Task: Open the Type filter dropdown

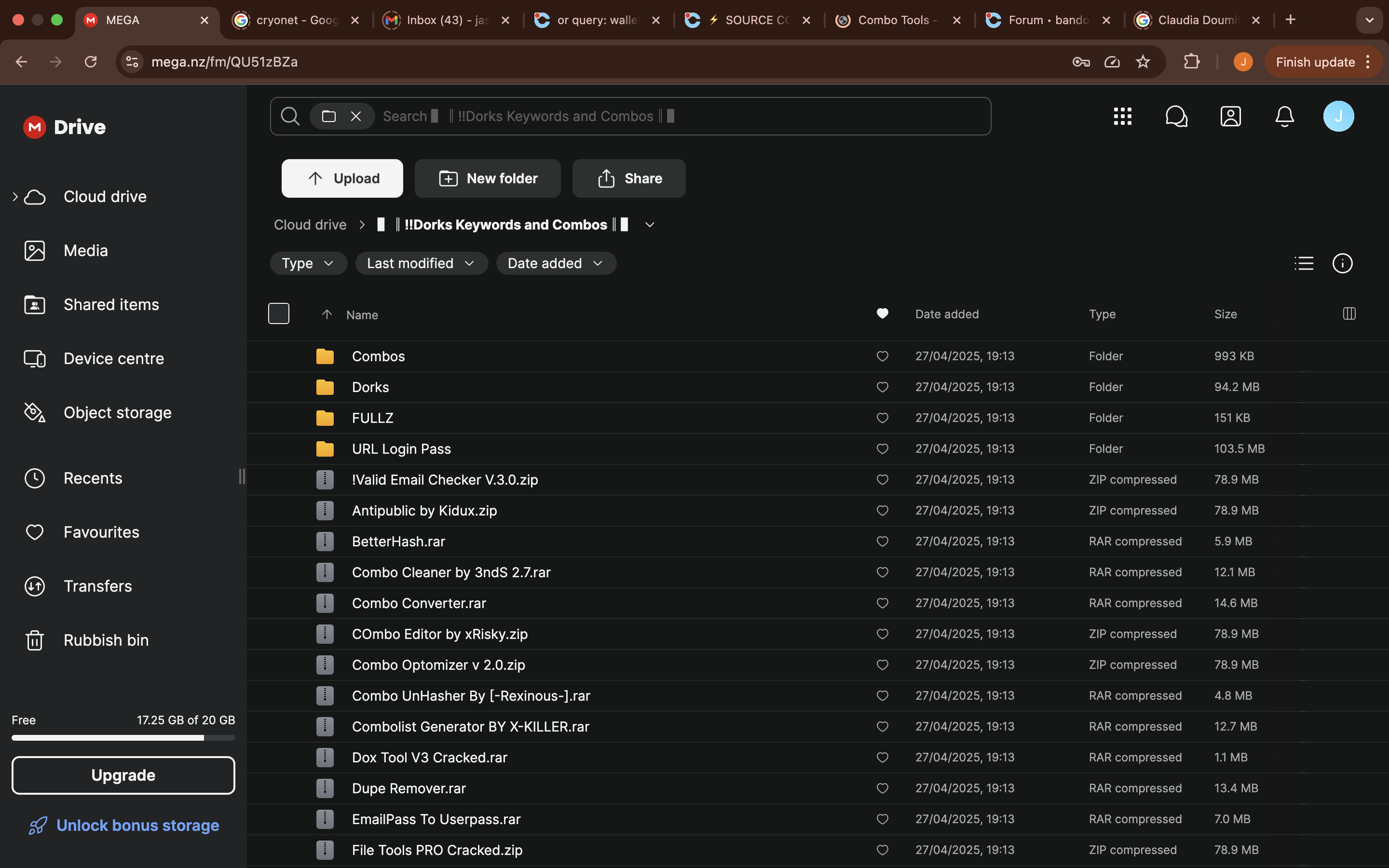Action: [308, 263]
